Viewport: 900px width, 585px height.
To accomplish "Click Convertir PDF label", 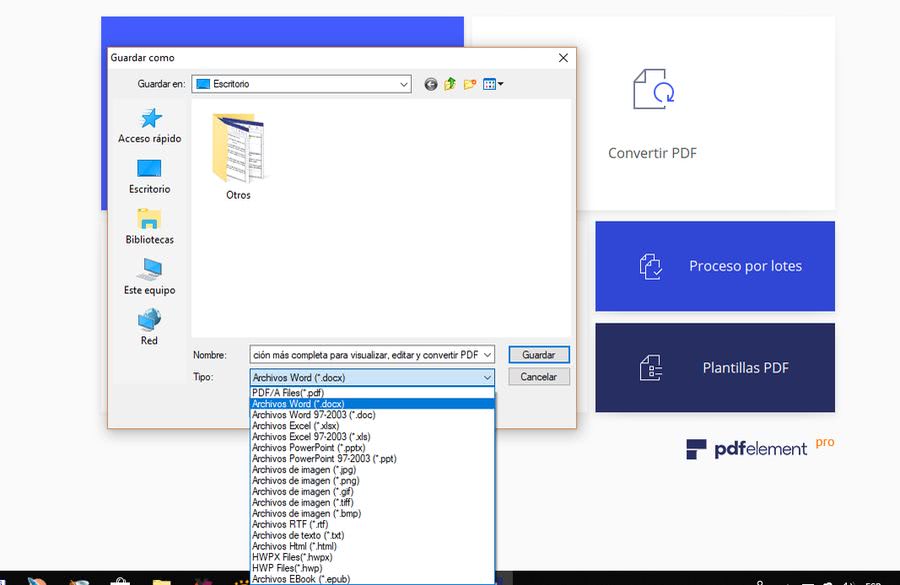I will tap(652, 153).
